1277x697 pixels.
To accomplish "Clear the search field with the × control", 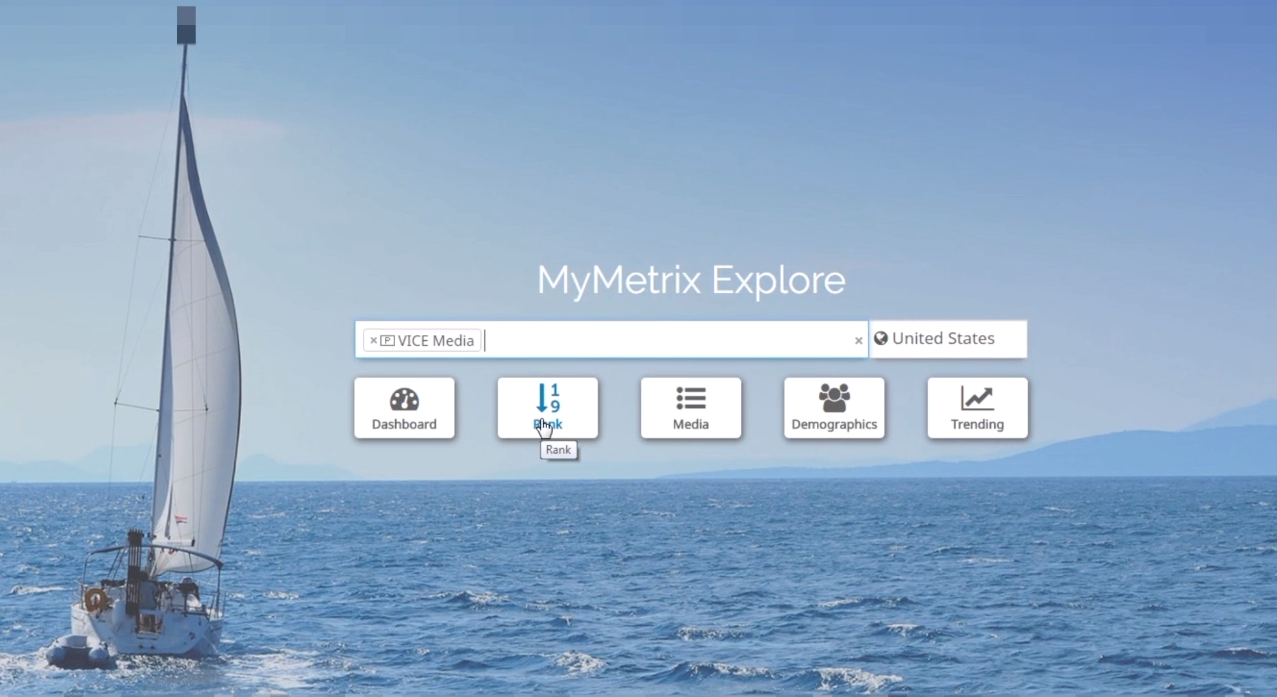I will click(858, 341).
